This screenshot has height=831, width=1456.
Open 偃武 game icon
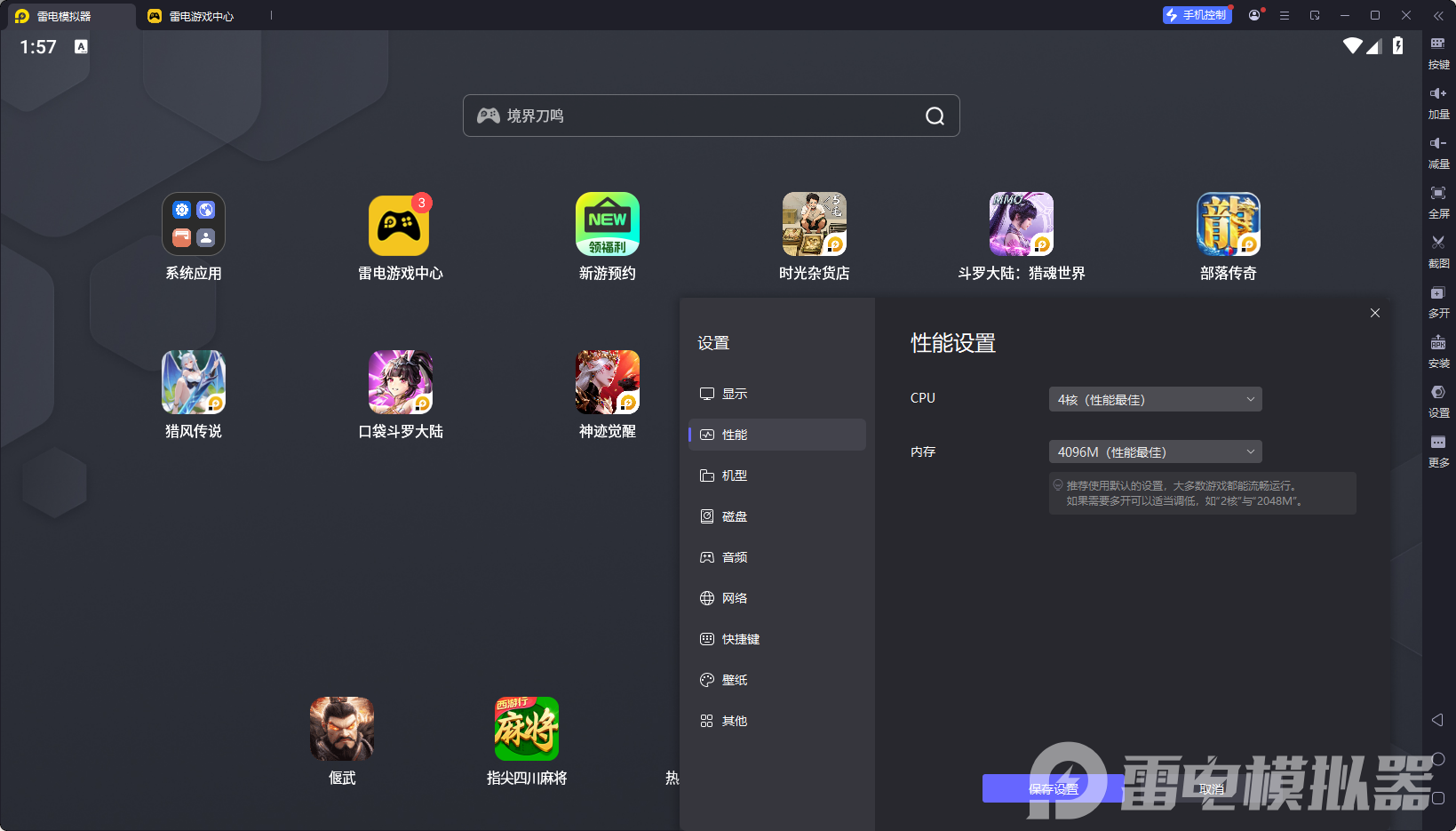pyautogui.click(x=342, y=729)
